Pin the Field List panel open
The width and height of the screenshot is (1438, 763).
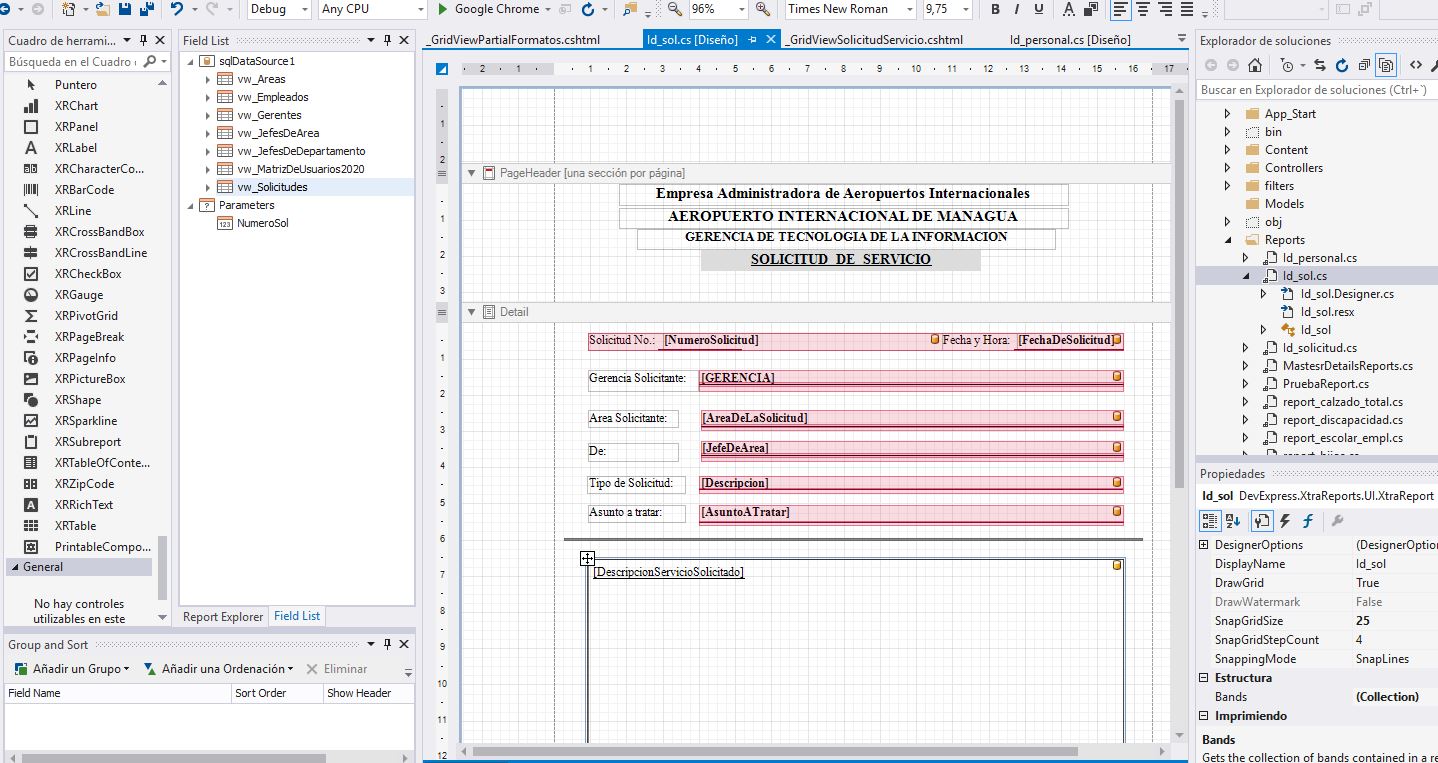point(388,40)
